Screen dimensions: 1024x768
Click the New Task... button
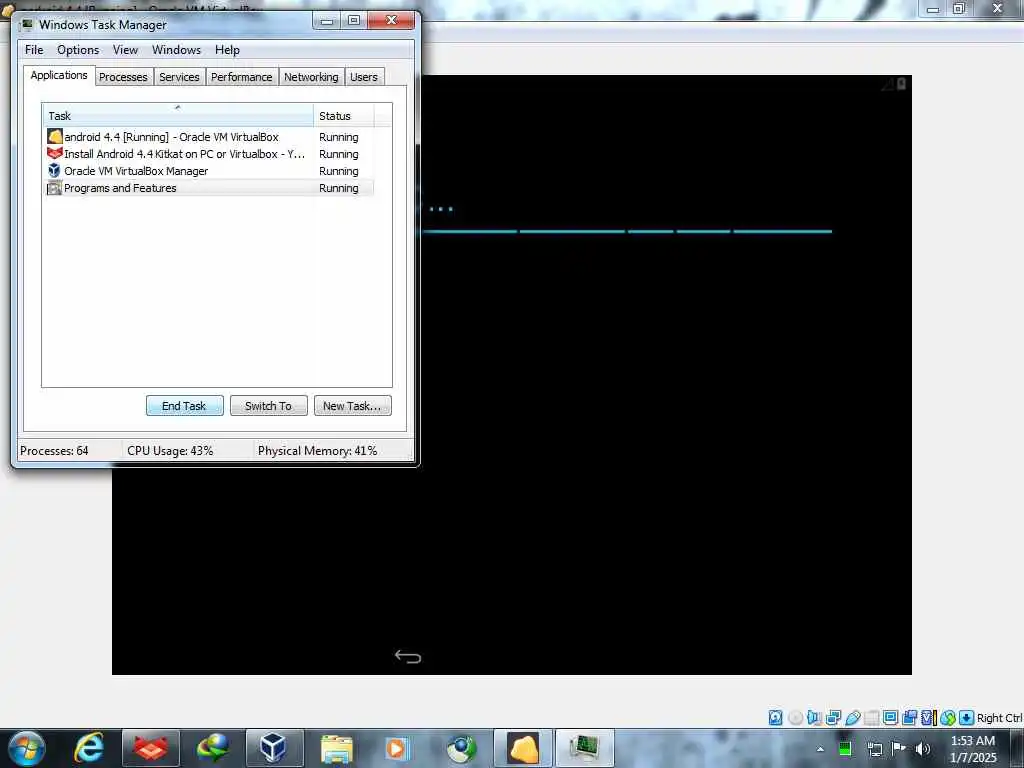click(x=352, y=406)
